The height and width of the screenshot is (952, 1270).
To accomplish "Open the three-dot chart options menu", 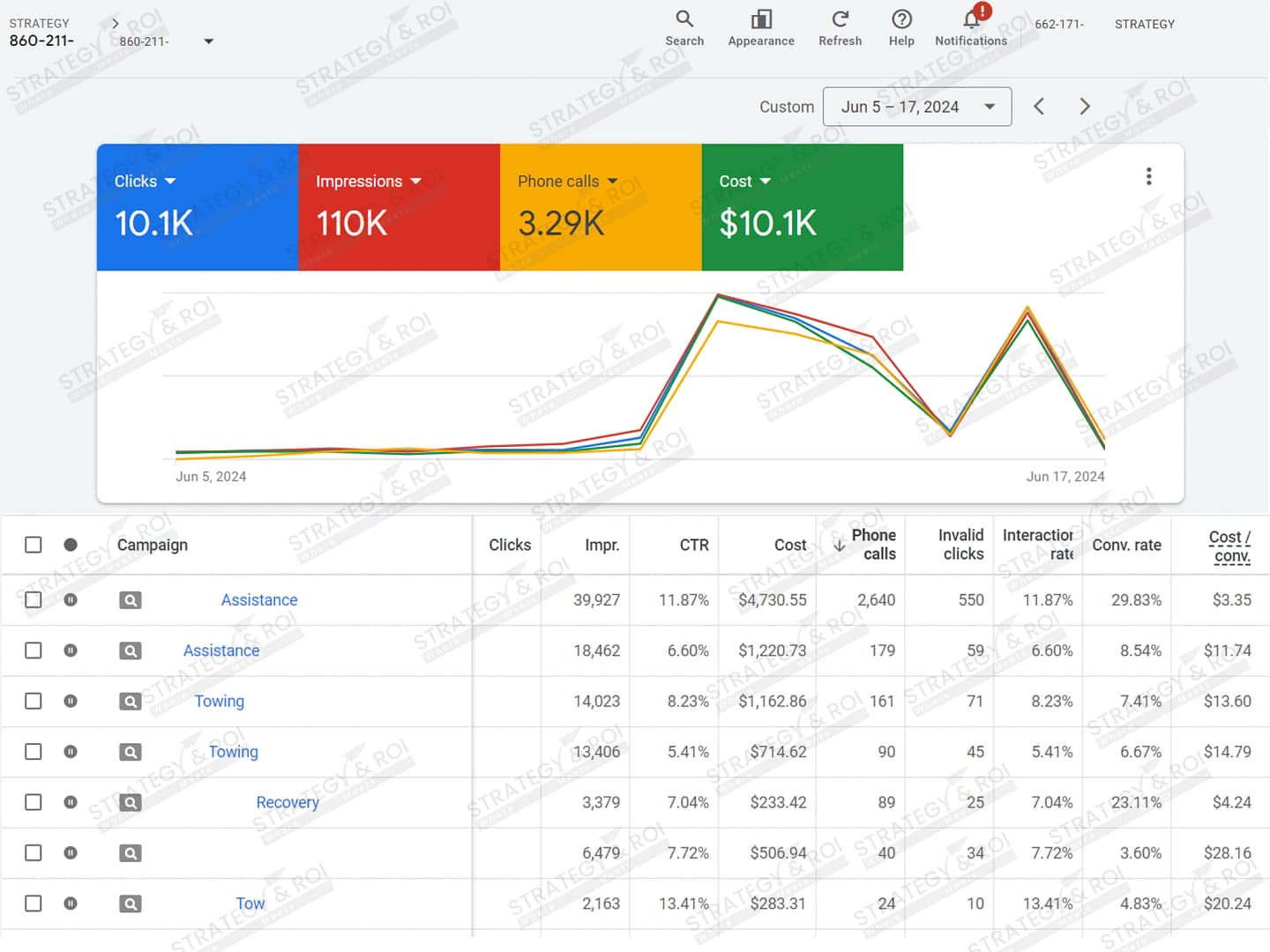I will (1148, 176).
